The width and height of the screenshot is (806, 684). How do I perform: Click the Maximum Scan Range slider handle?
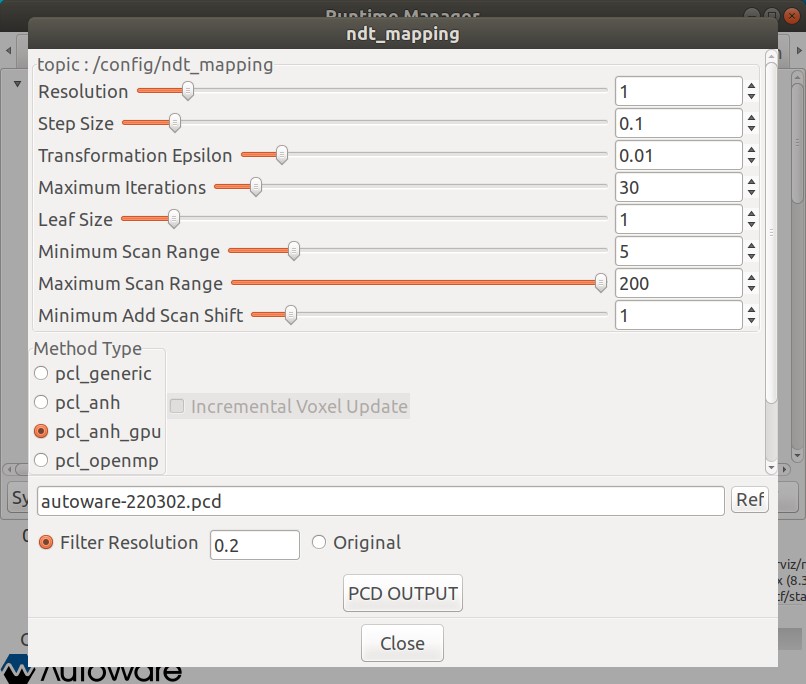point(600,282)
